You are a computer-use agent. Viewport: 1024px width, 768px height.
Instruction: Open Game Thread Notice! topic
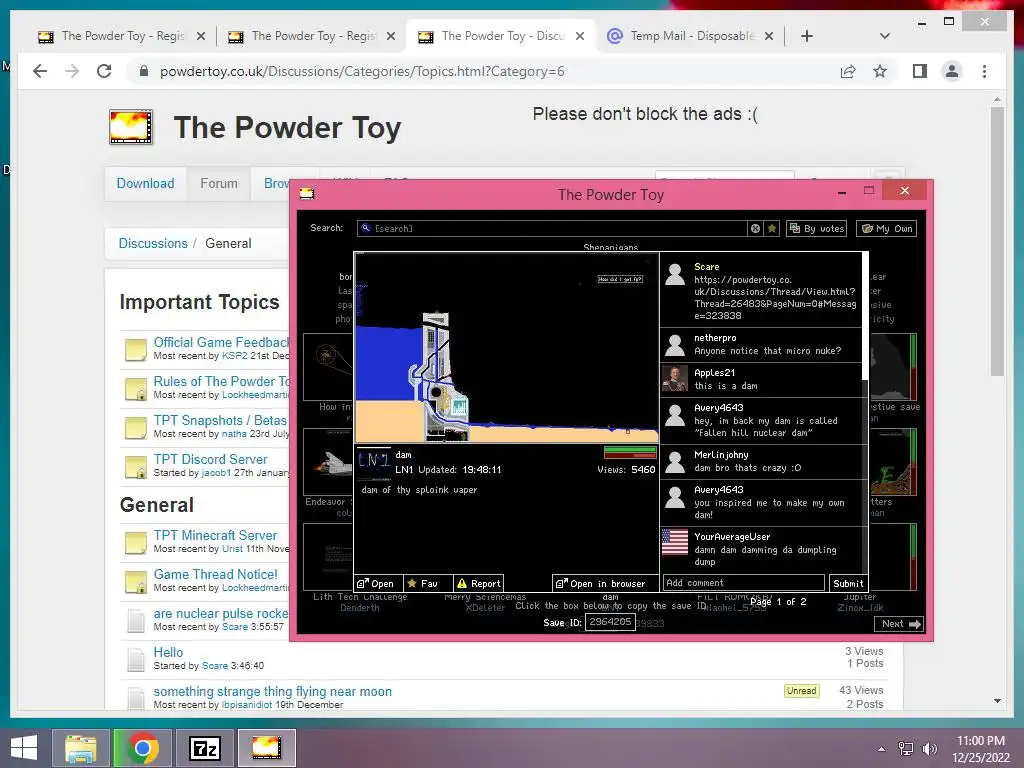click(216, 575)
